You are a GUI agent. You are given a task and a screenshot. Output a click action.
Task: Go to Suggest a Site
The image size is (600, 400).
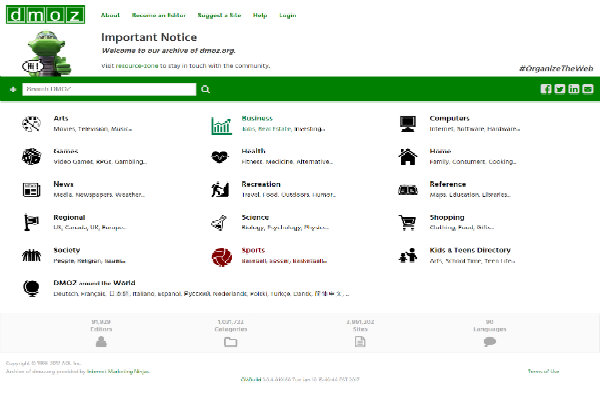click(219, 15)
